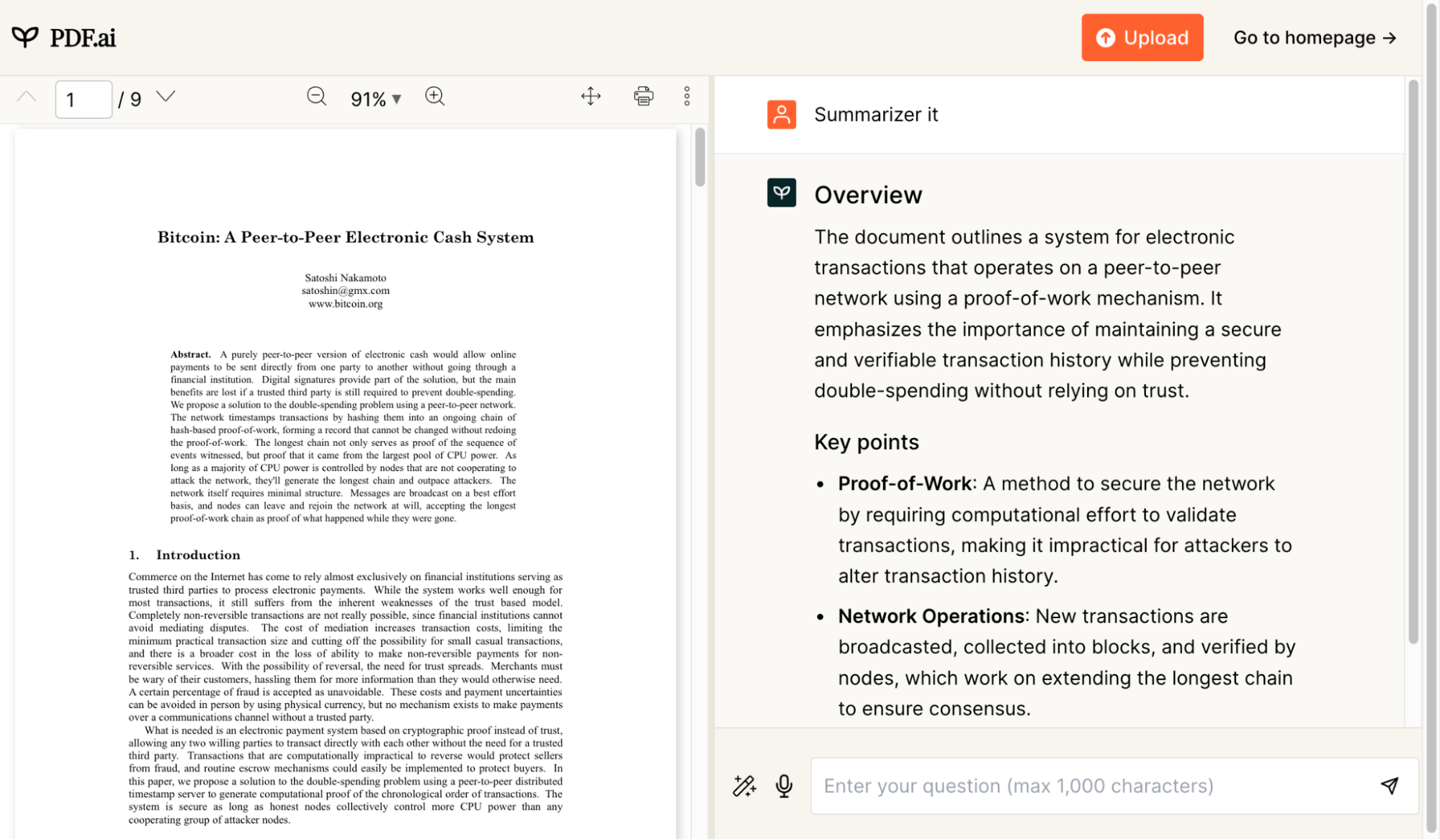Image resolution: width=1440 pixels, height=840 pixels.
Task: Open the 91% zoom level dropdown
Action: (375, 99)
